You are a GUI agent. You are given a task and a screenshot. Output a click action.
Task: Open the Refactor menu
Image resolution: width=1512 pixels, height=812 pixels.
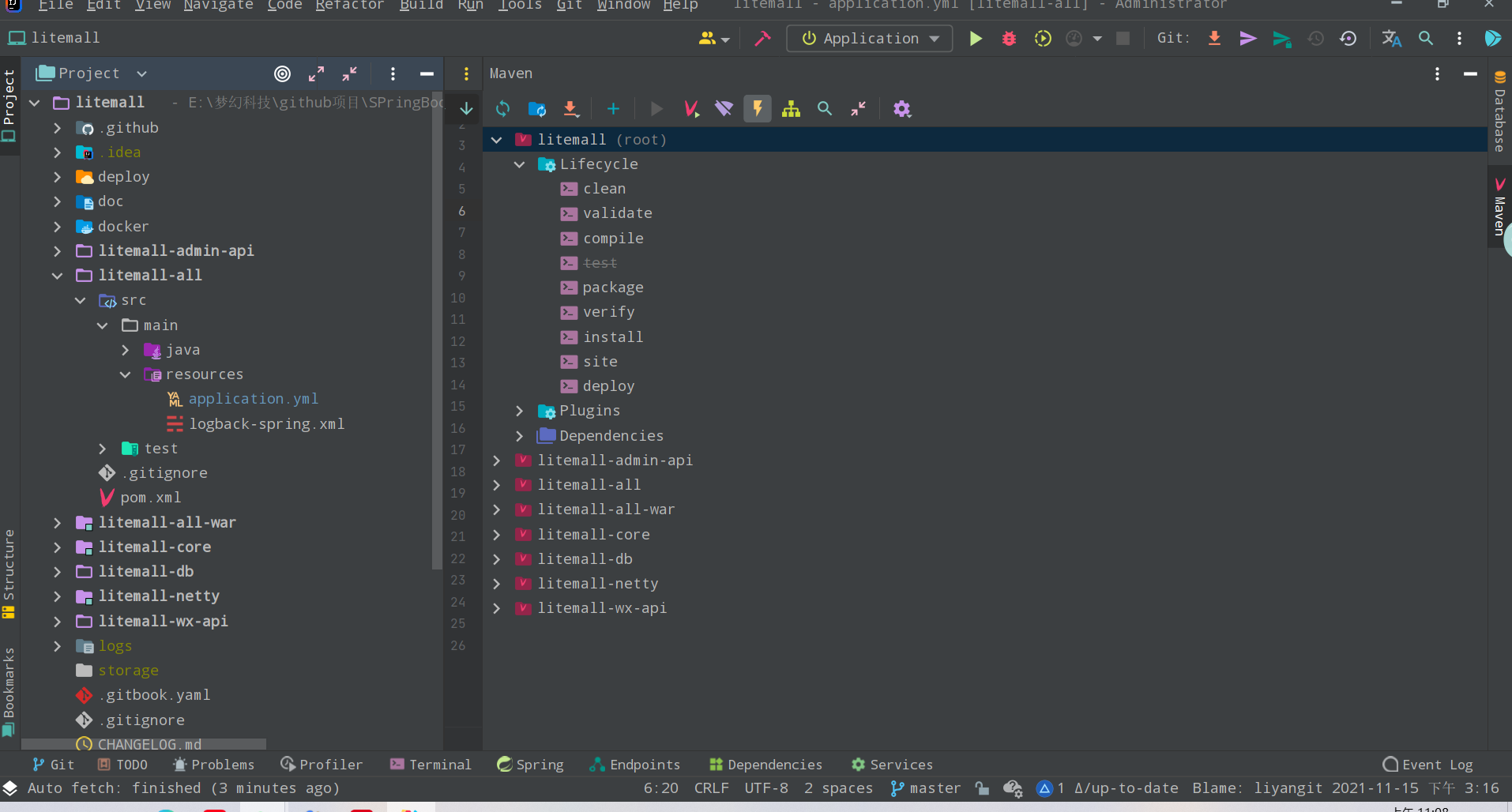pos(349,6)
